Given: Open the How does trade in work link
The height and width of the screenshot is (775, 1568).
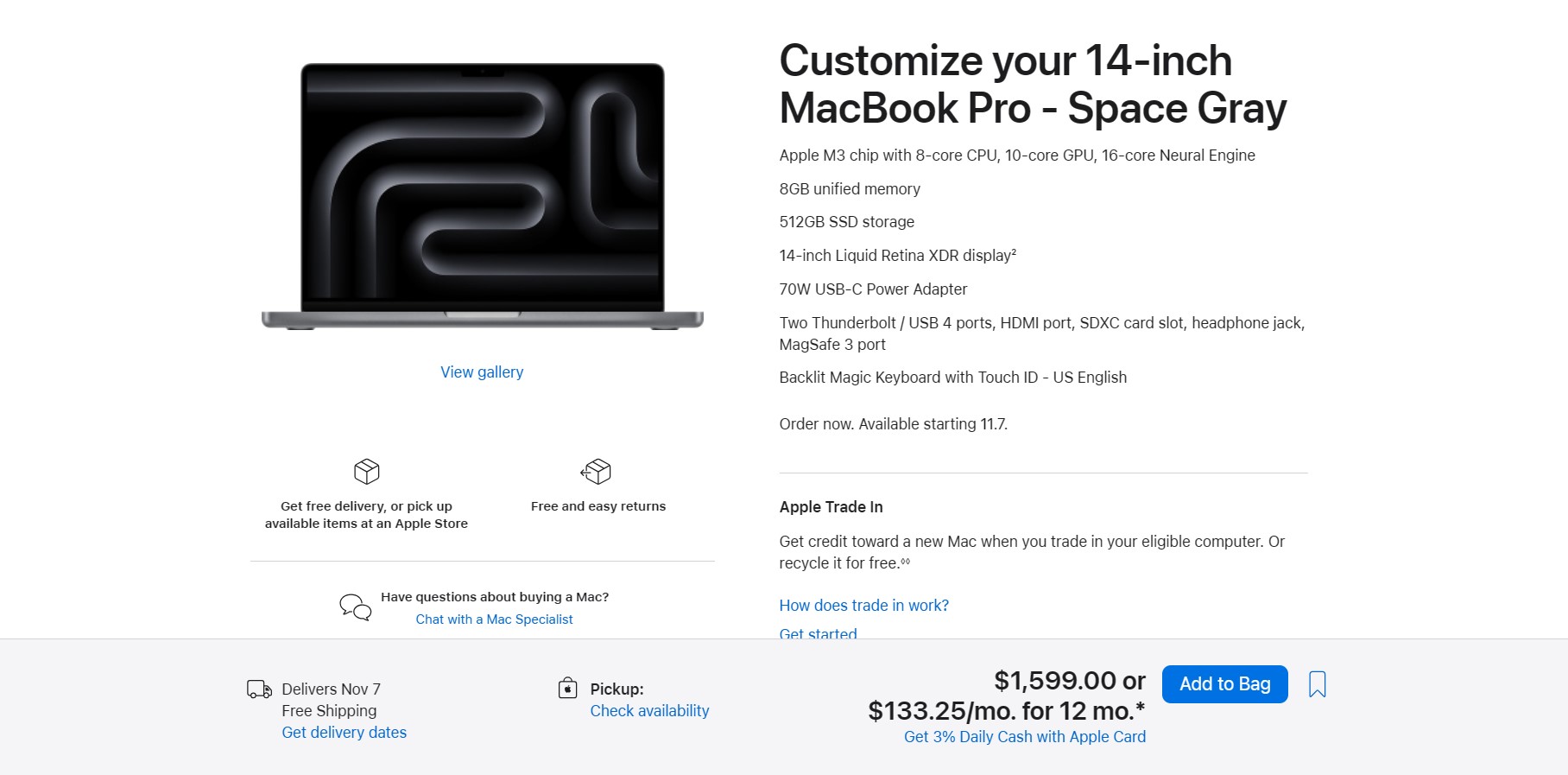Looking at the screenshot, I should tap(863, 606).
